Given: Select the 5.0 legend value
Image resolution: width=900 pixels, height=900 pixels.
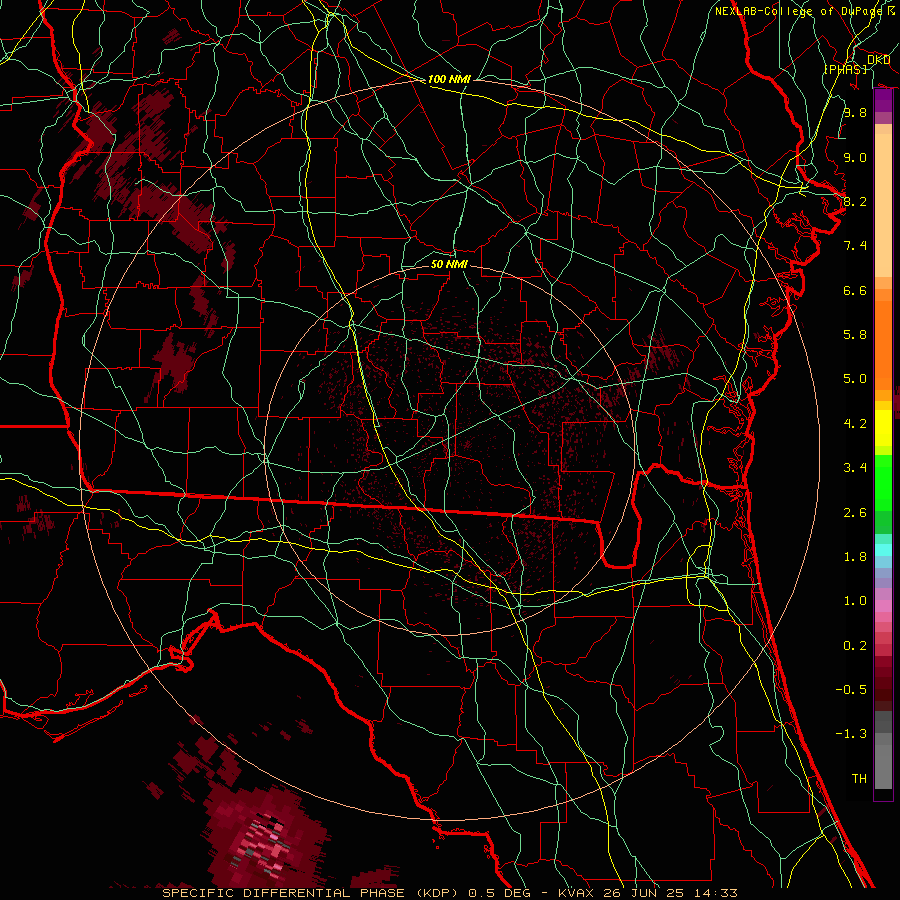Looking at the screenshot, I should tap(855, 379).
